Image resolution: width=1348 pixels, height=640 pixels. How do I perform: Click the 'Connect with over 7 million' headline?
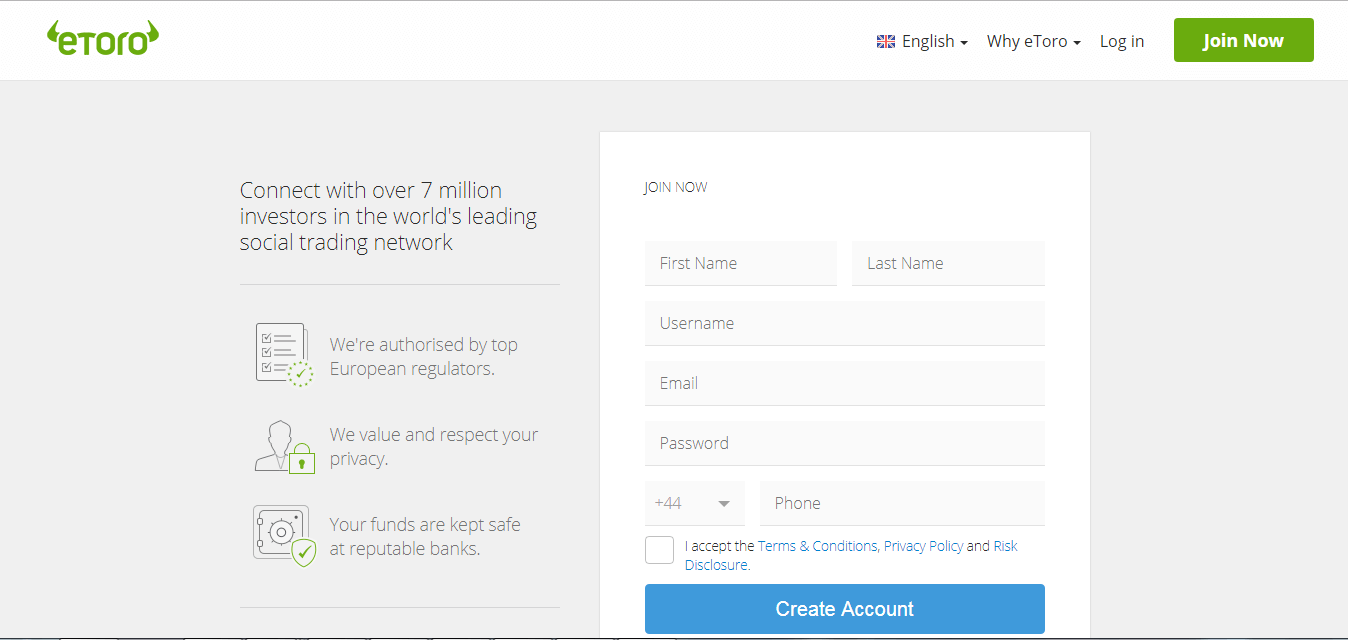388,216
